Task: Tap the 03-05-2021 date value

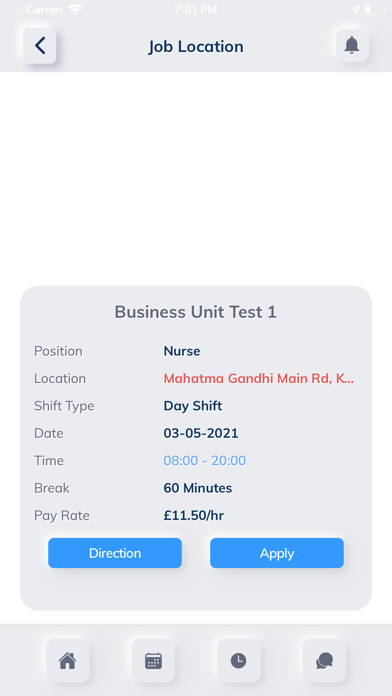Action: [201, 433]
